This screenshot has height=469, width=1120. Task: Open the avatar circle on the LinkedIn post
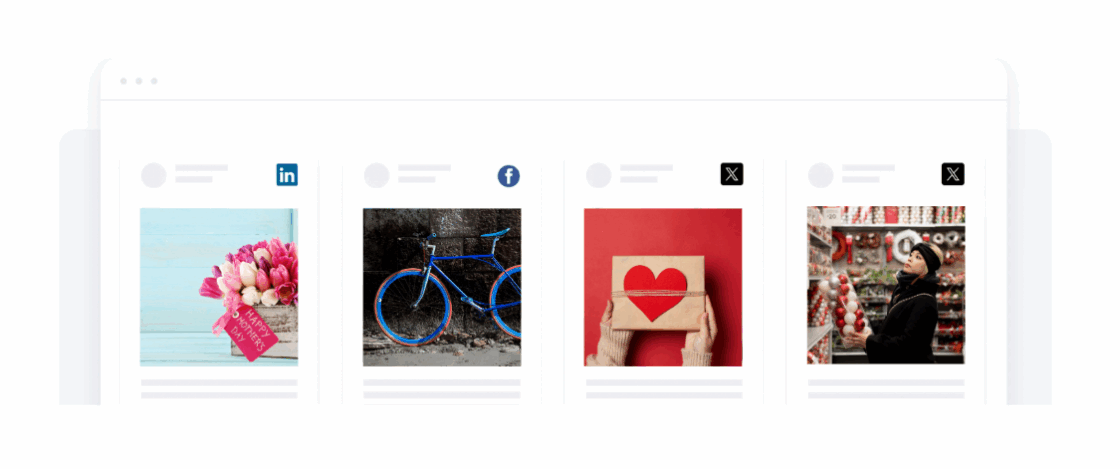[154, 175]
